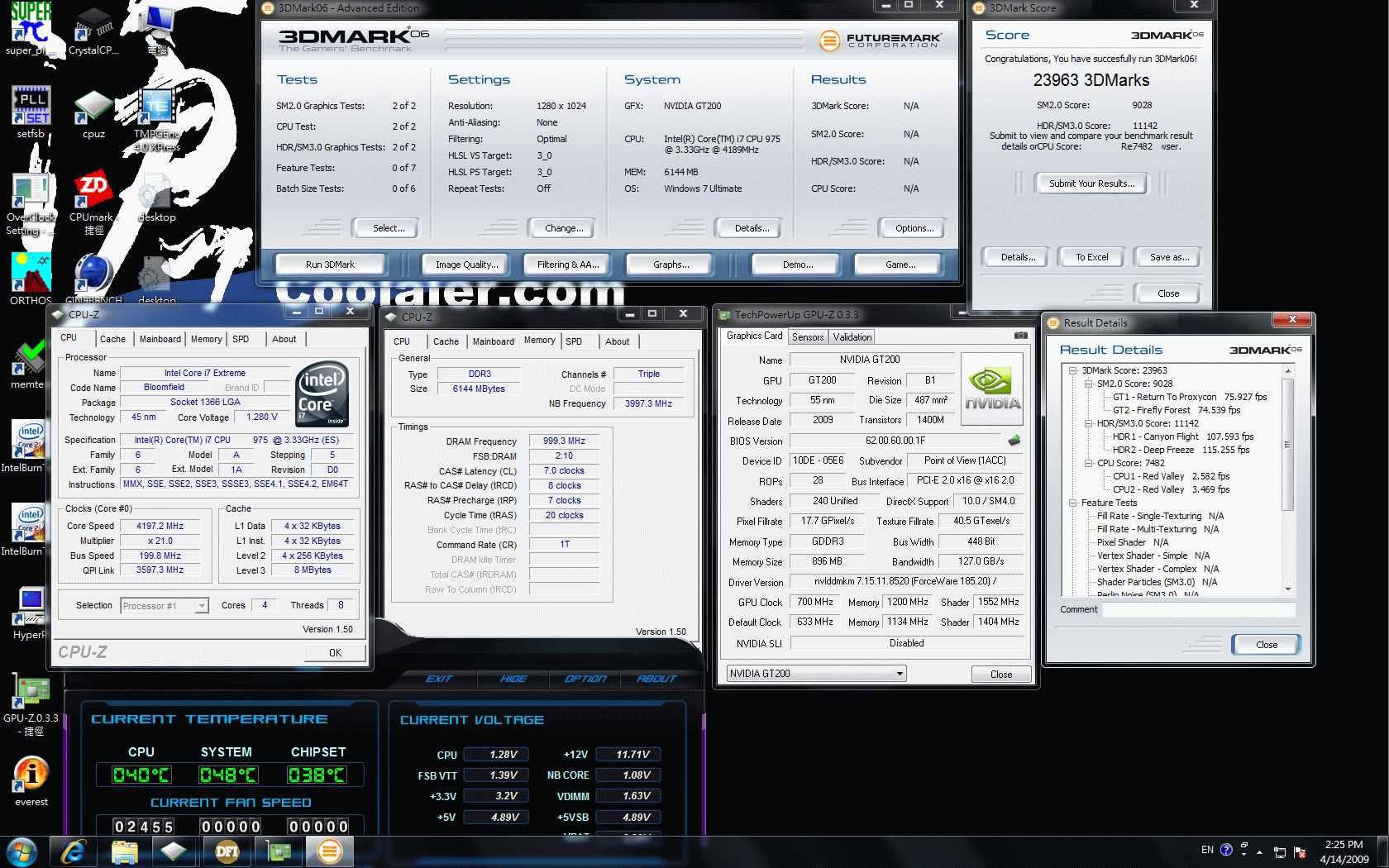
Task: Click Result Details scrollbar down arrow
Action: tap(1287, 589)
